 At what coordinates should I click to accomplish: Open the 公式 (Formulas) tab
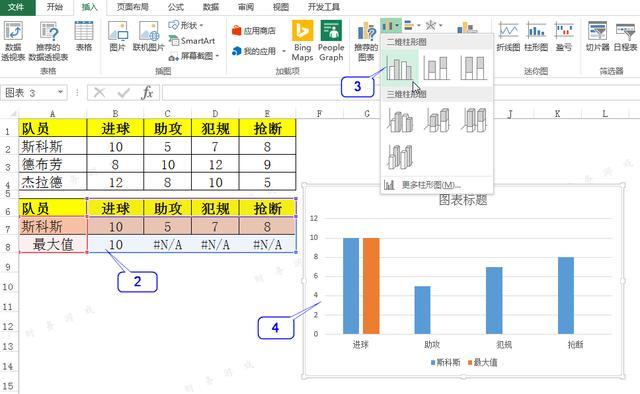click(176, 7)
